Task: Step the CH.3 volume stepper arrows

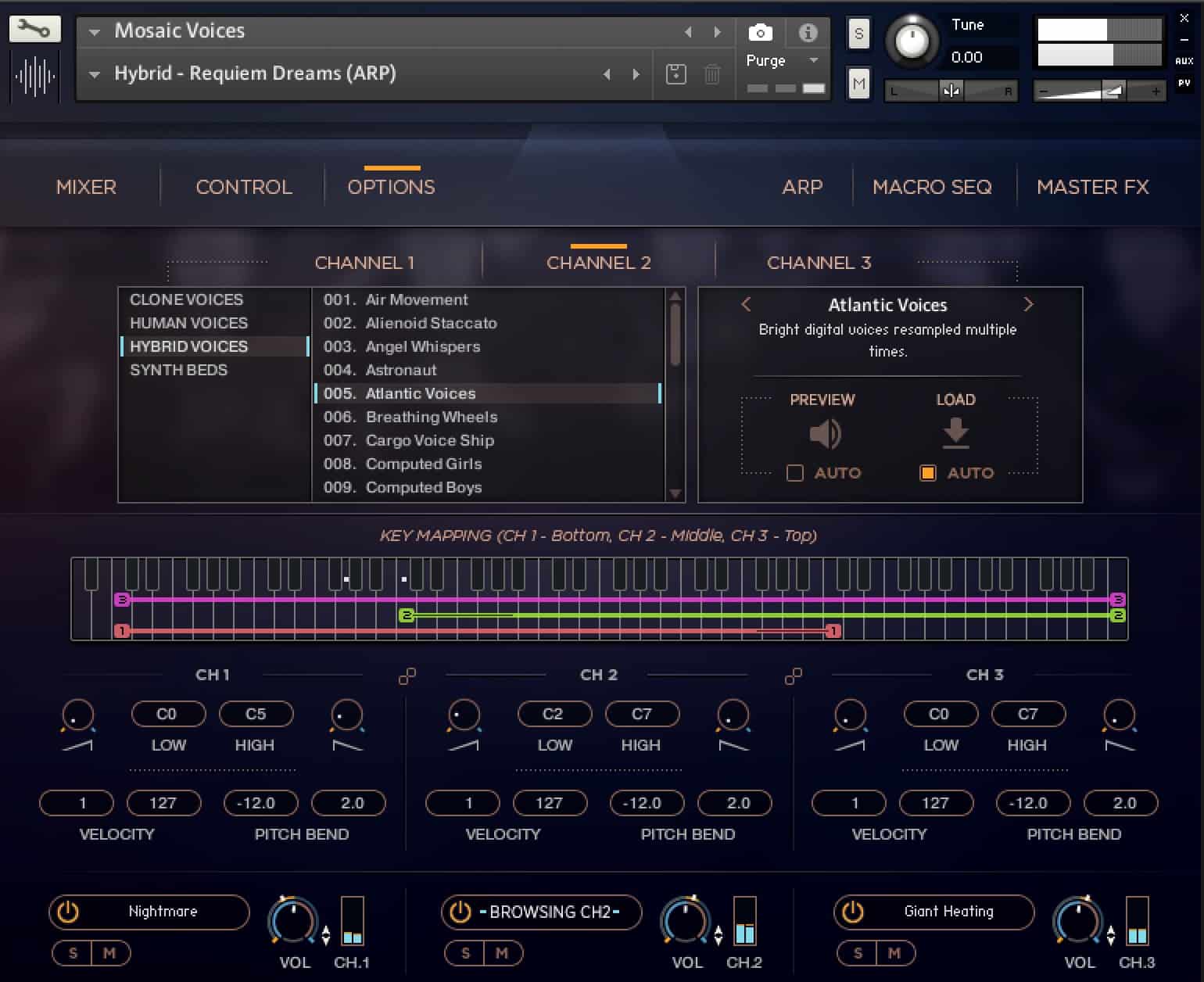Action: 1111,934
